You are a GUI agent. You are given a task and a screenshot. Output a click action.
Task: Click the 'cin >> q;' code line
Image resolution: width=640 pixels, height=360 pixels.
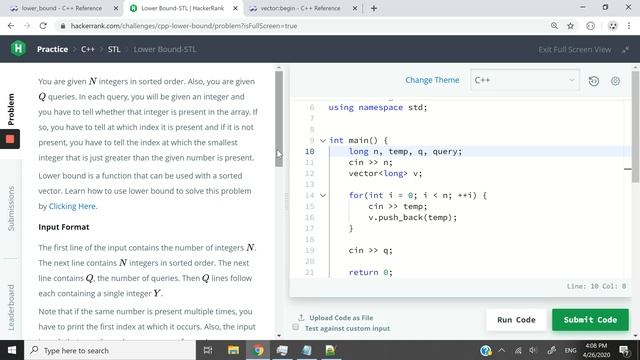[x=371, y=250]
